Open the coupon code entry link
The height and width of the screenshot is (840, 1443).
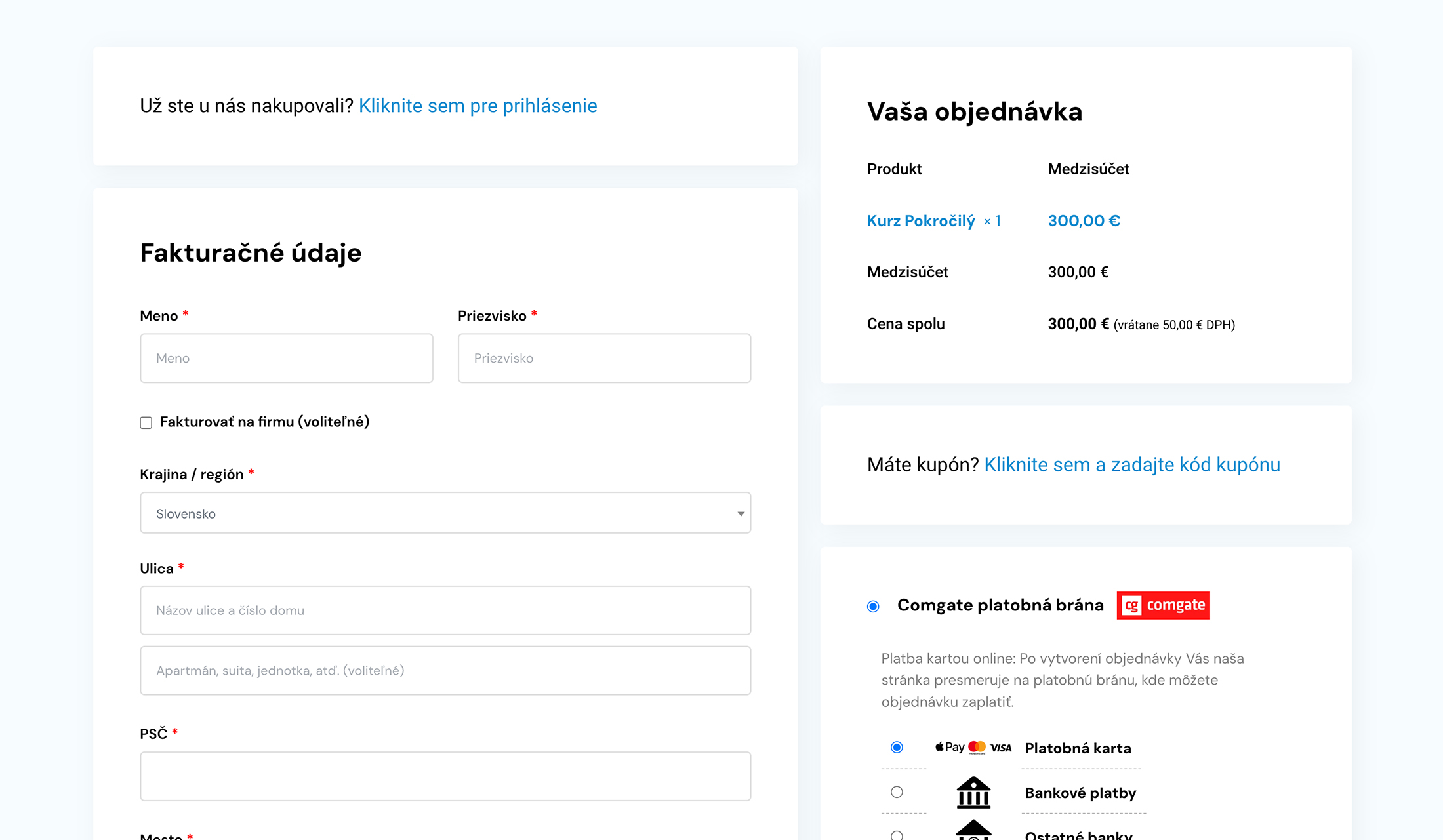[x=1132, y=464]
